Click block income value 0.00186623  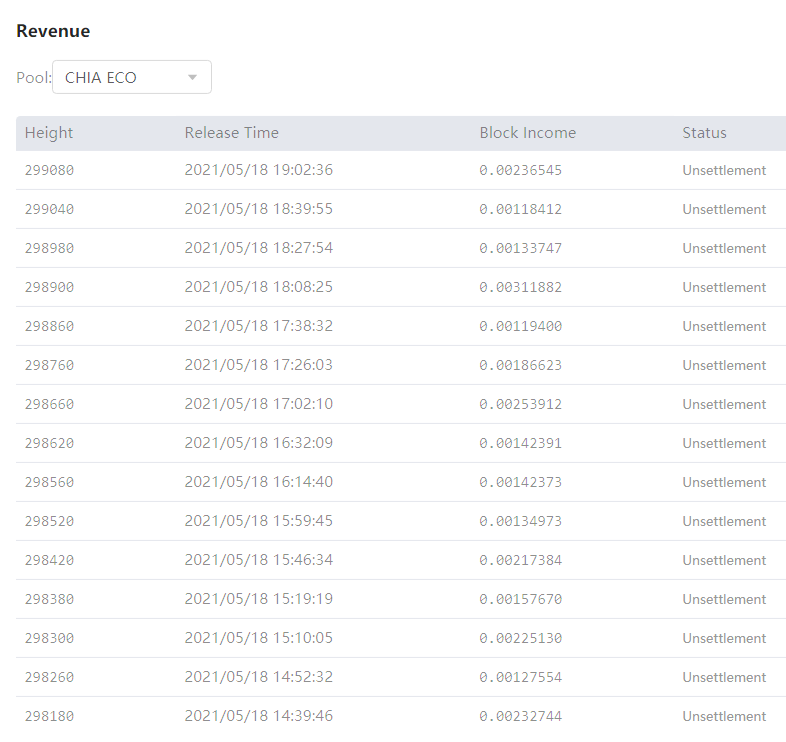pyautogui.click(x=521, y=365)
